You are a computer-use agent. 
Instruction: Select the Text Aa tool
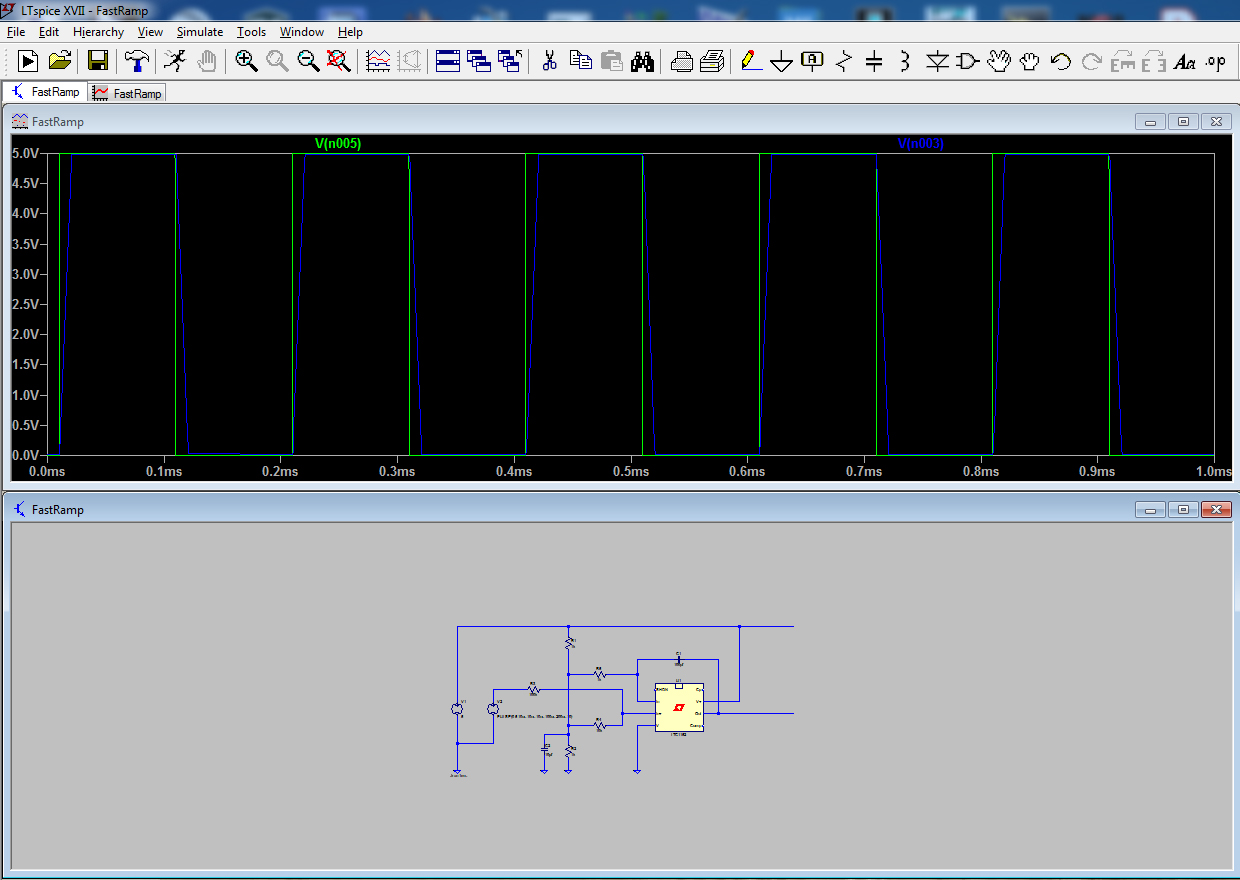1185,61
